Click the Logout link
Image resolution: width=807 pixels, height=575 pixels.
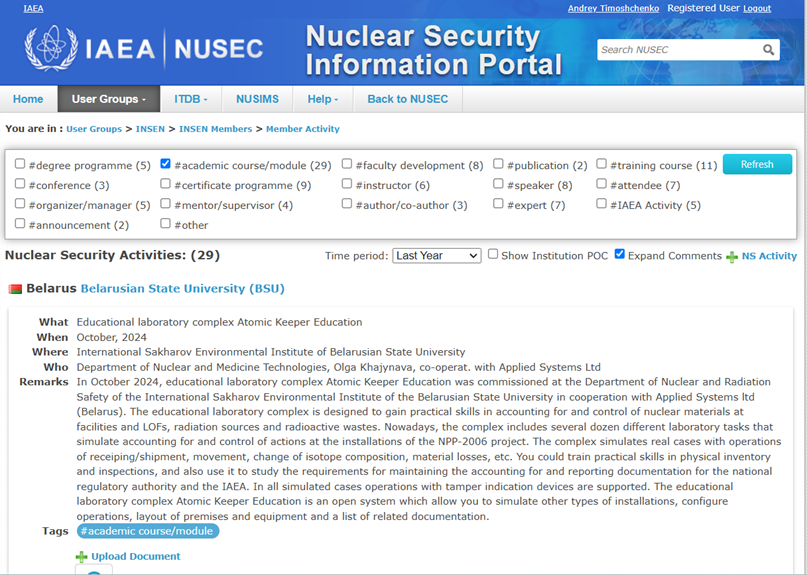pyautogui.click(x=757, y=8)
